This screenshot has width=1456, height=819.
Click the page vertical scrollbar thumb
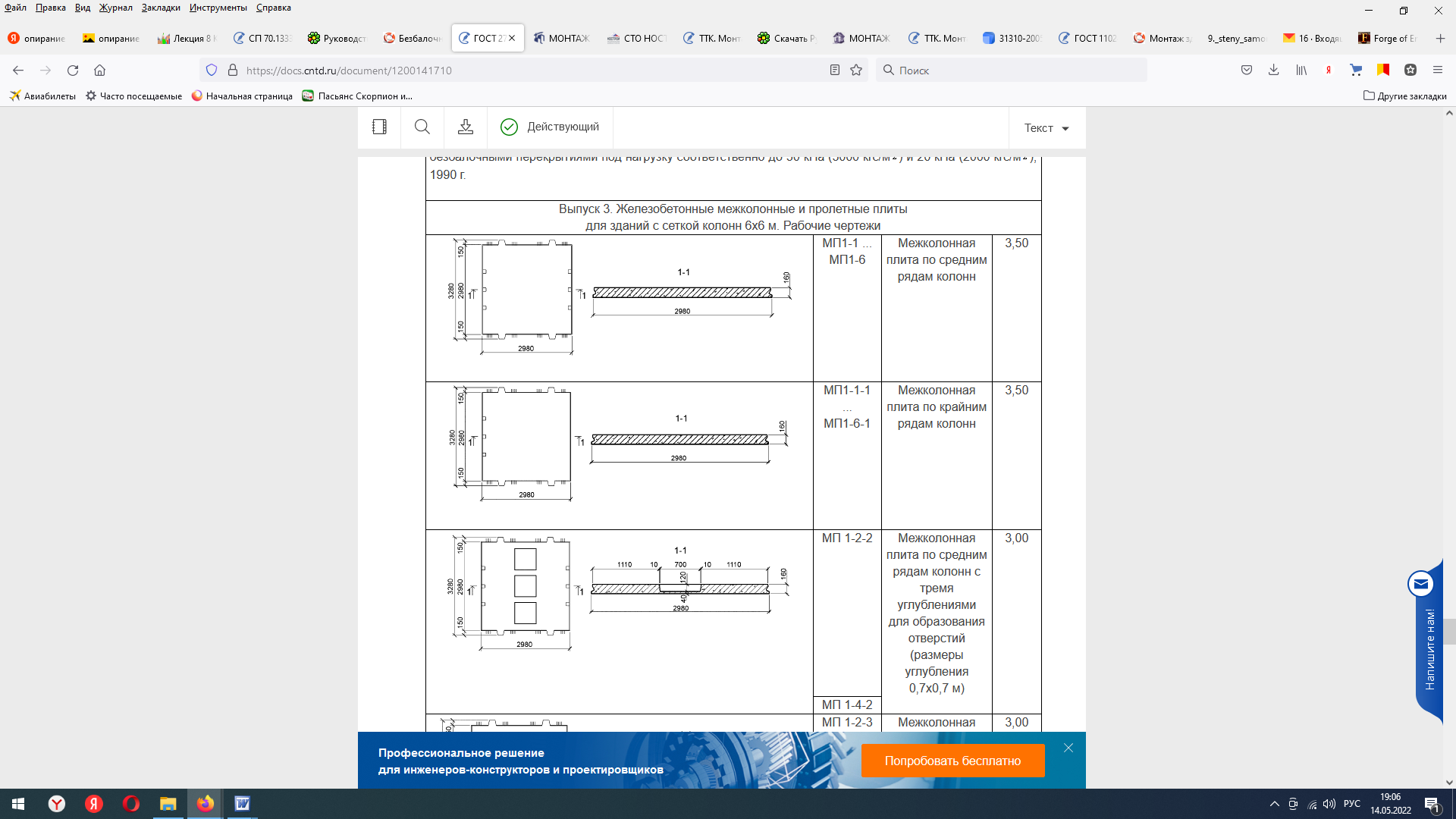1450,631
